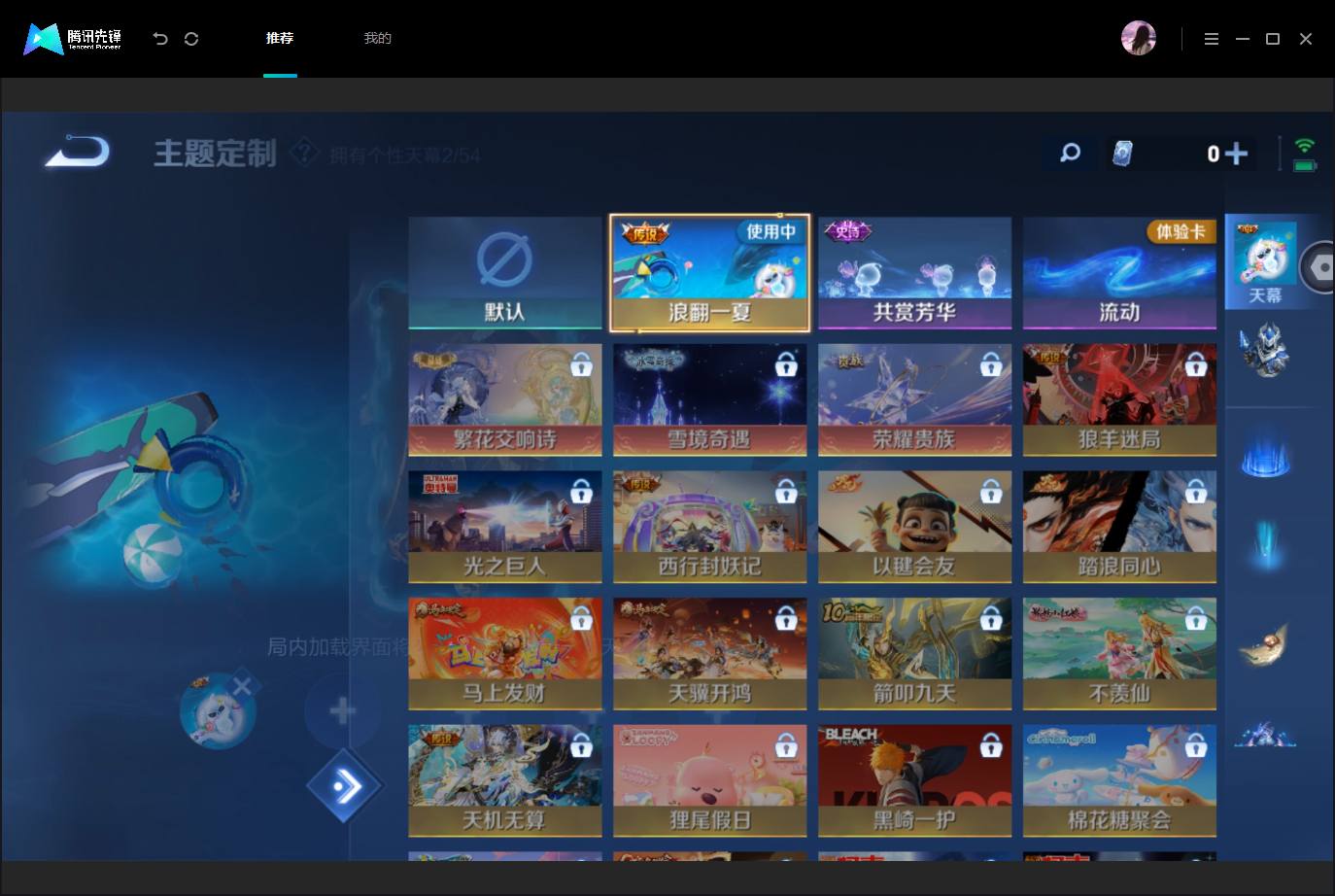
Task: Expand the panel with the diamond arrow button
Action: pos(345,786)
